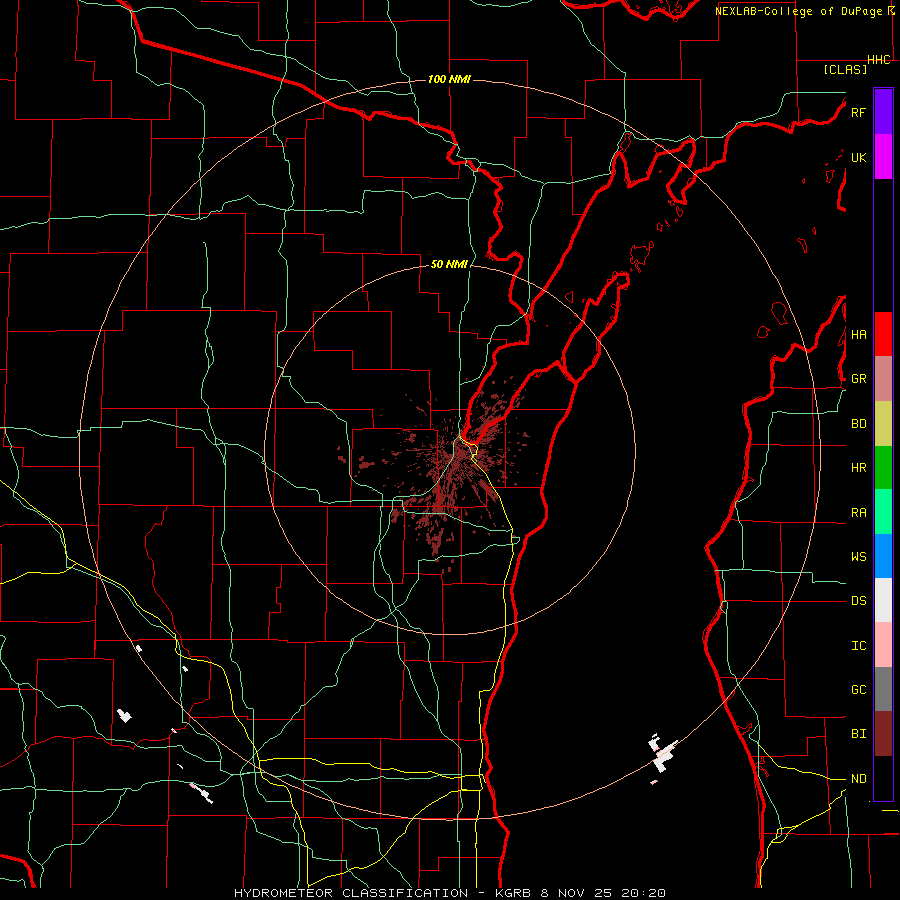Click the RF legend label

click(x=858, y=112)
